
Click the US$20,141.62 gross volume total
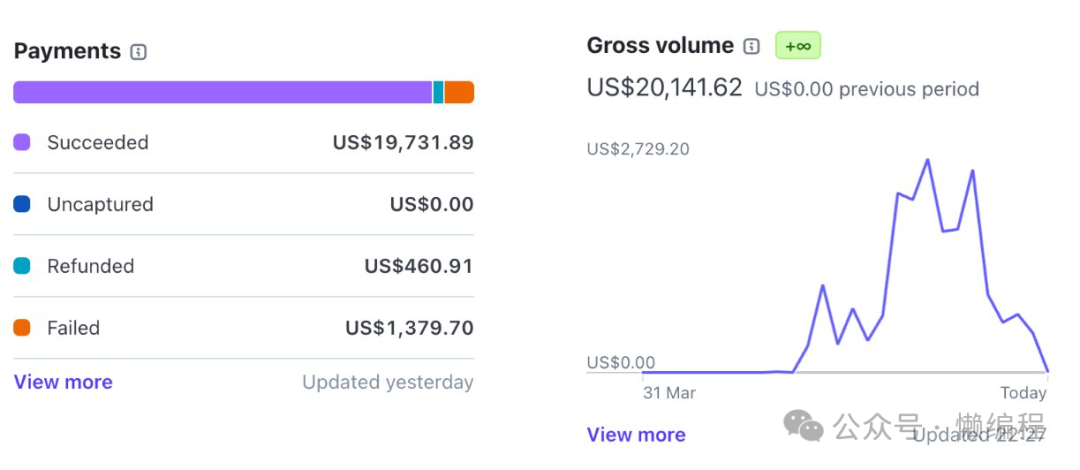pos(664,88)
